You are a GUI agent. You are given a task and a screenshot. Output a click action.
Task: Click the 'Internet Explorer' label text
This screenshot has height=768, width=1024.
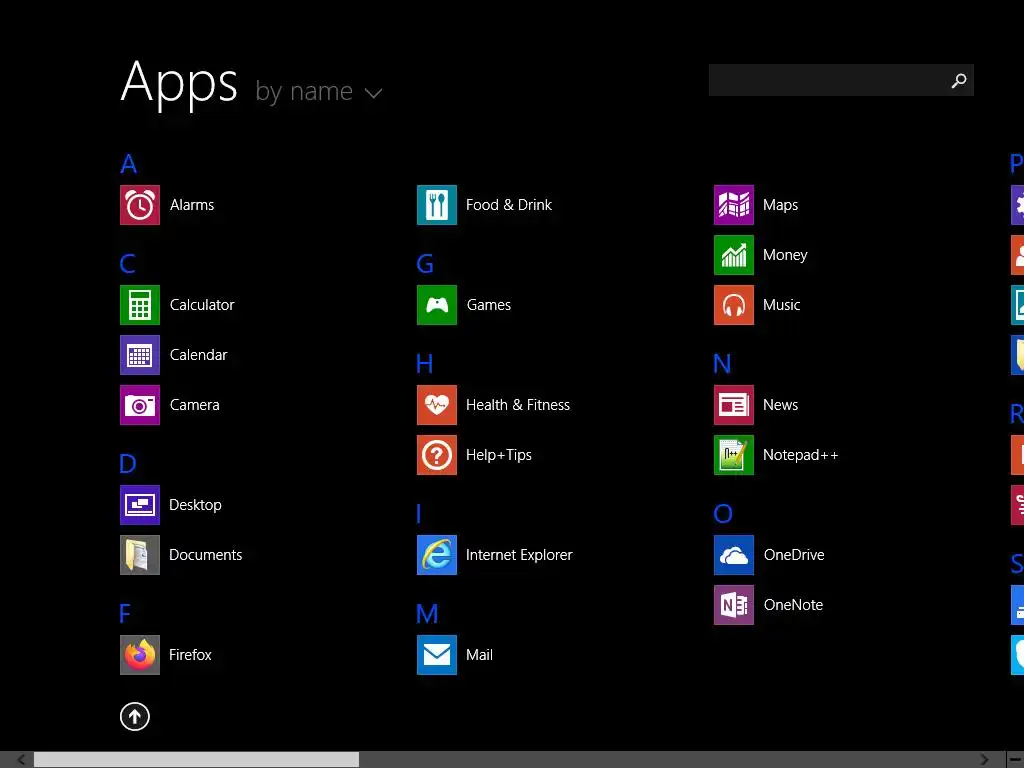519,555
